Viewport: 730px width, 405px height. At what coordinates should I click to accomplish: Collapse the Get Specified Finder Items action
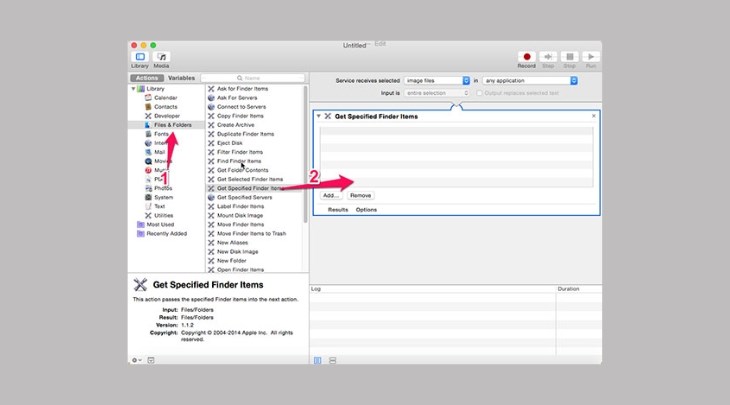pos(318,116)
